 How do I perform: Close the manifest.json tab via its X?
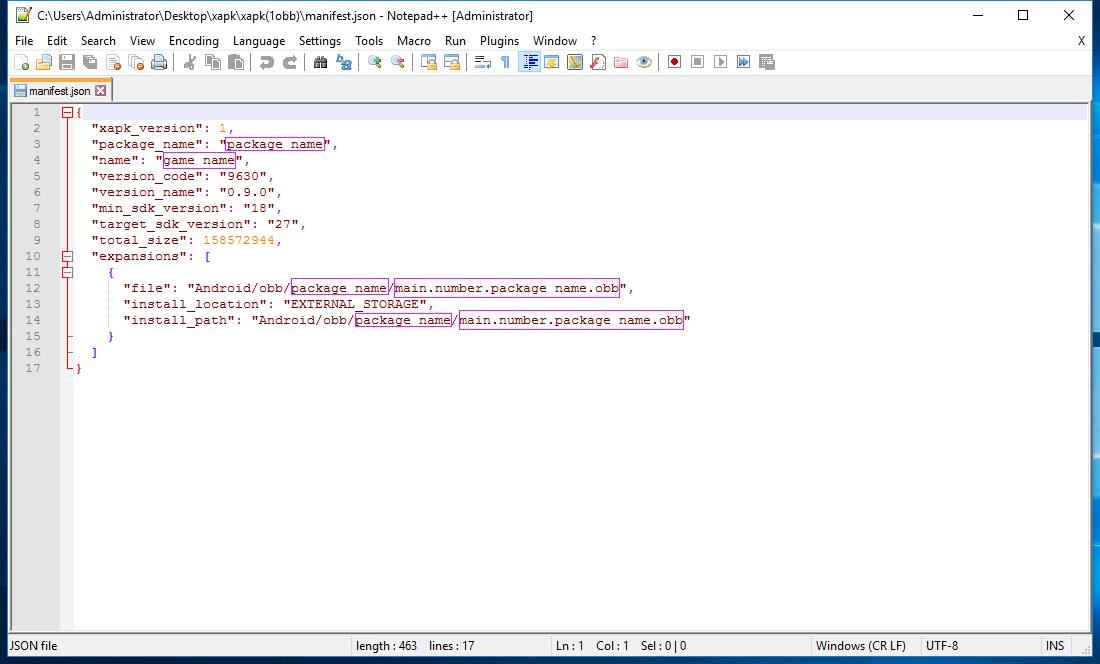point(101,89)
